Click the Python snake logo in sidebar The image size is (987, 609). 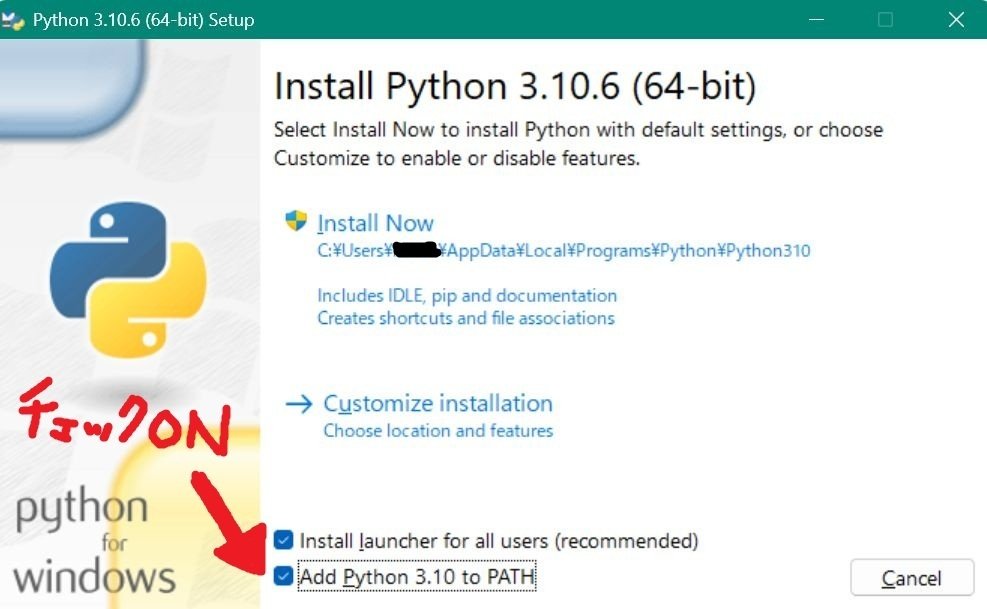click(128, 280)
